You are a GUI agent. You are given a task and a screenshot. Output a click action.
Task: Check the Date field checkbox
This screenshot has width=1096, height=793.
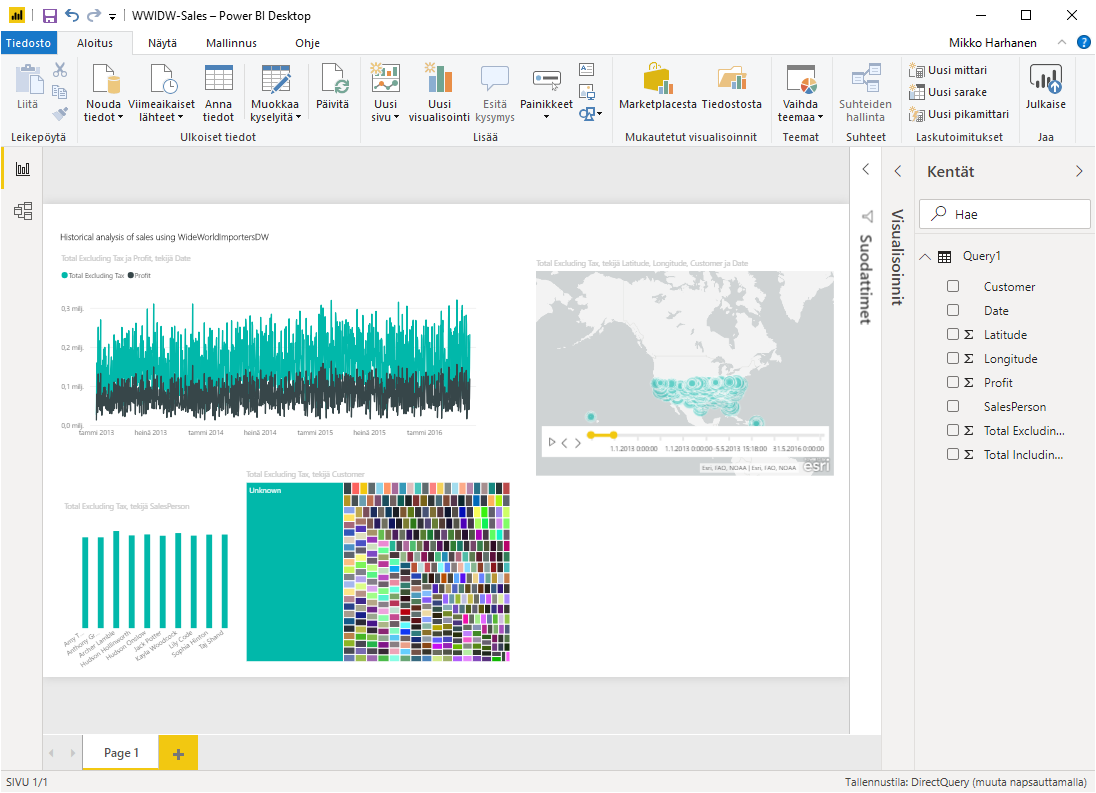point(953,310)
